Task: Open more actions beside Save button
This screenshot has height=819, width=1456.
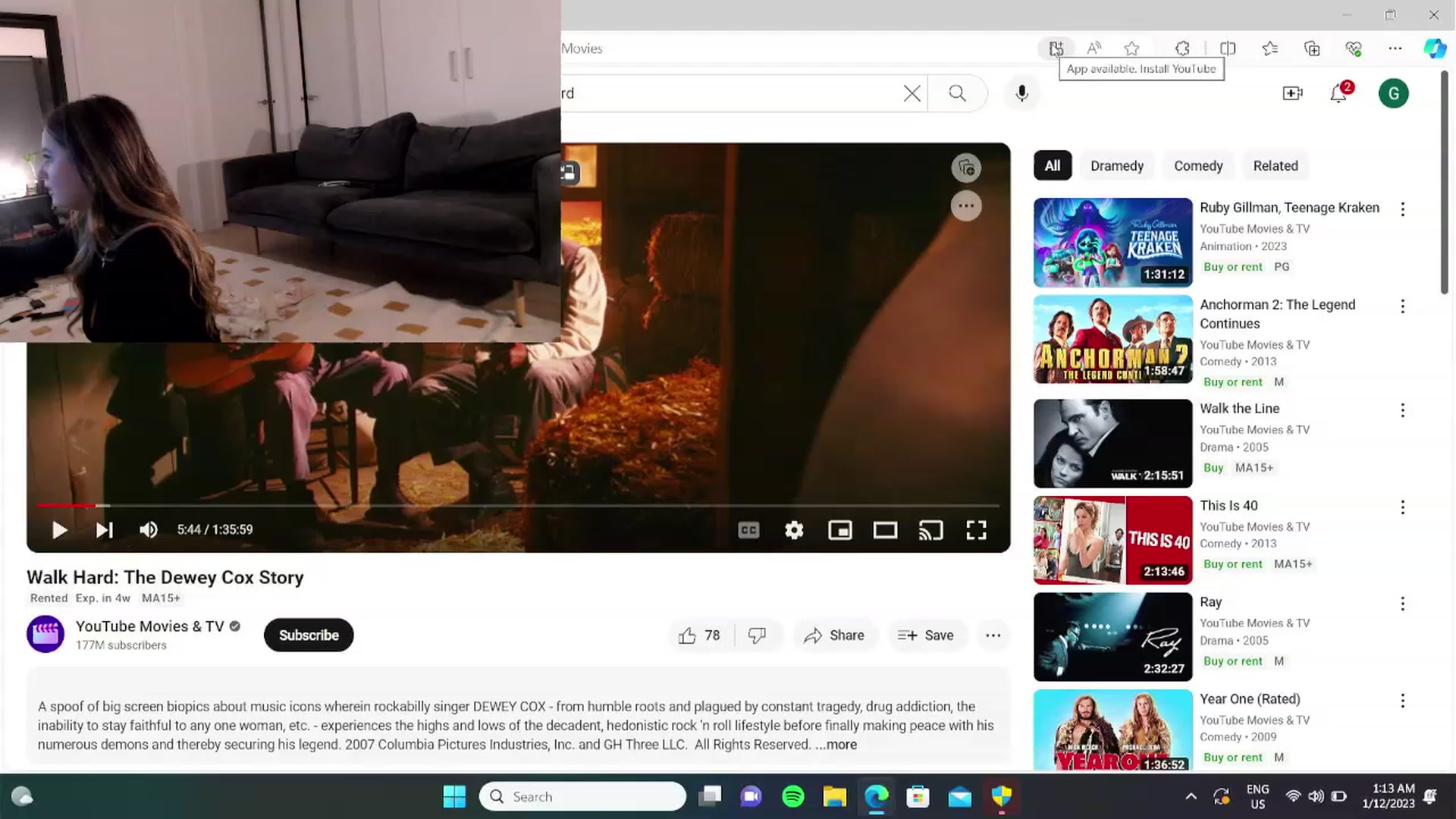Action: click(993, 635)
